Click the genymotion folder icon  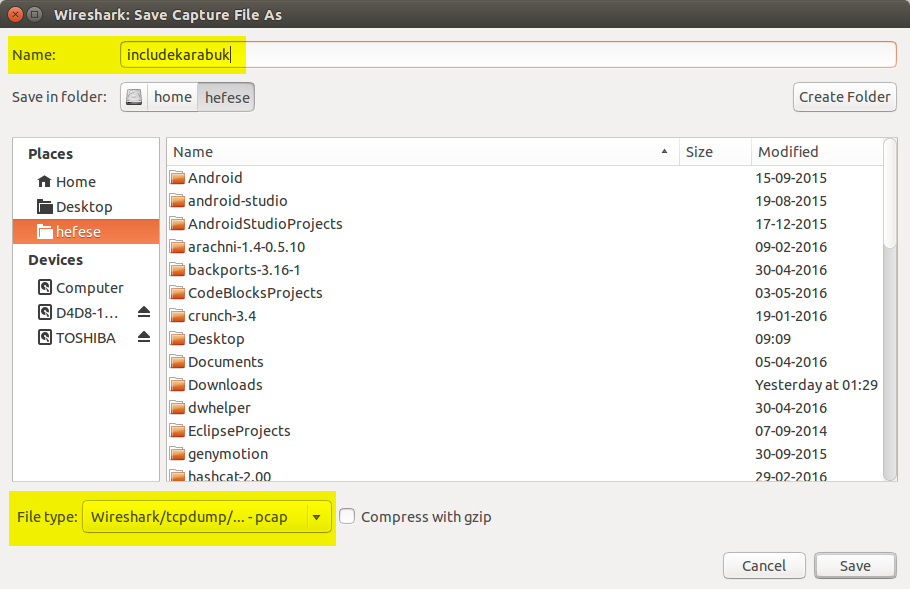pos(178,454)
